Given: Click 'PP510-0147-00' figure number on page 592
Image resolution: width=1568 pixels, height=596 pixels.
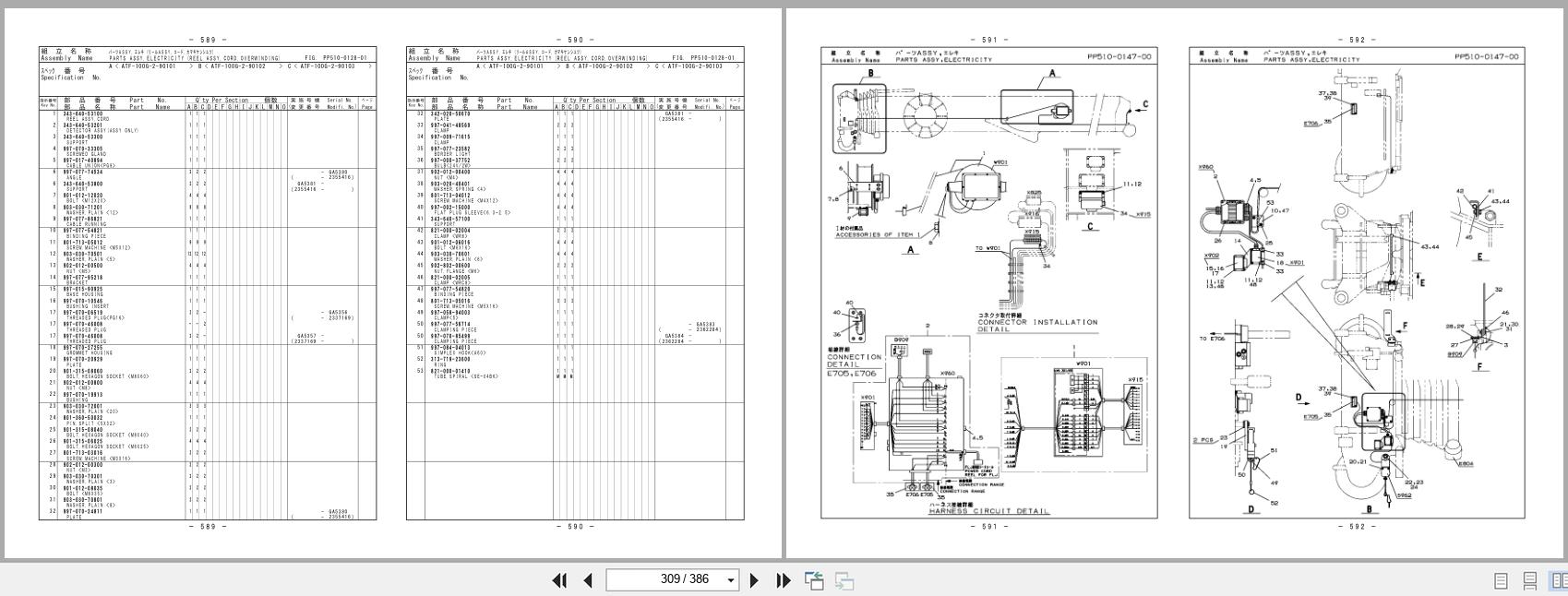Looking at the screenshot, I should tap(1487, 56).
